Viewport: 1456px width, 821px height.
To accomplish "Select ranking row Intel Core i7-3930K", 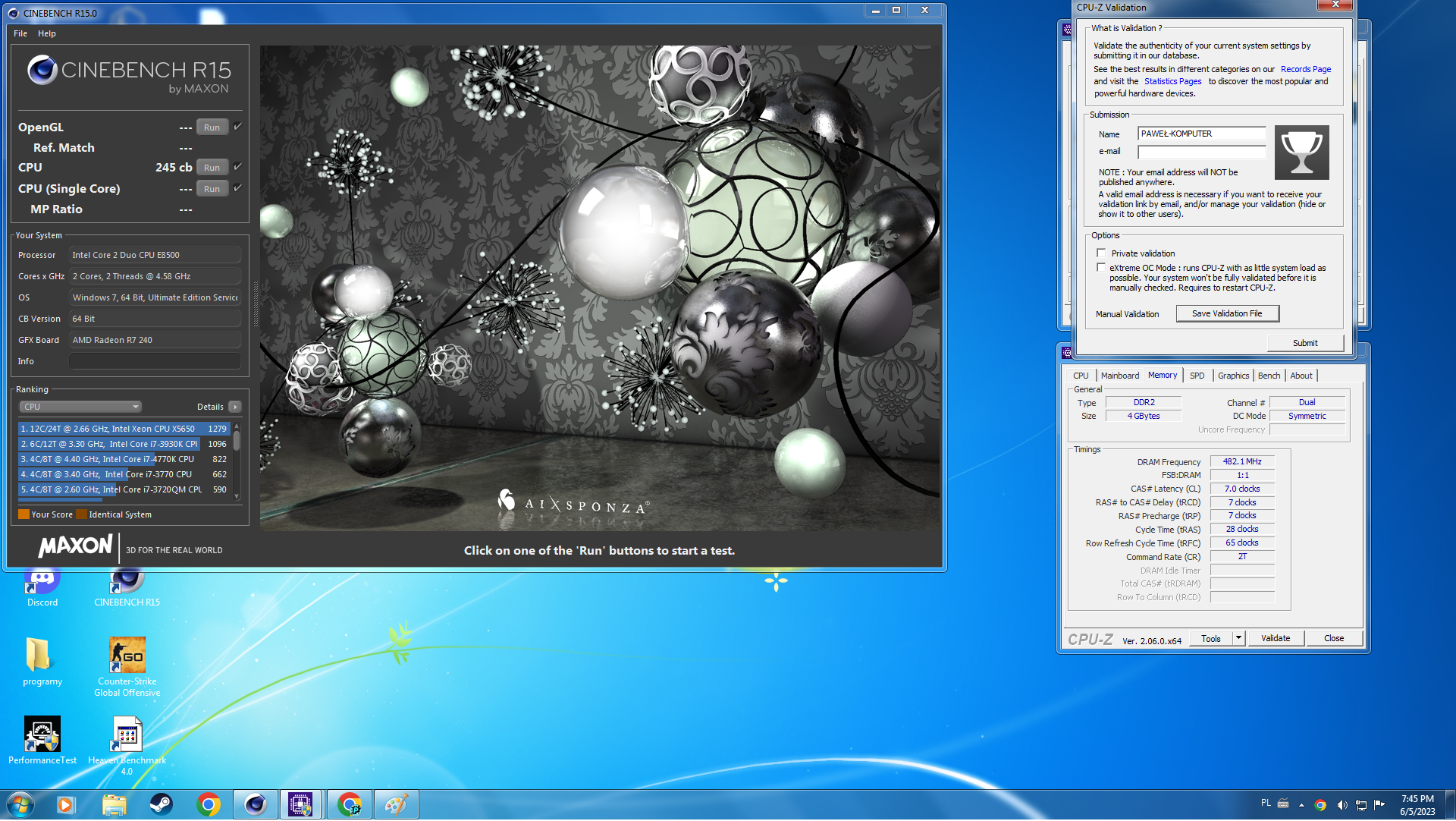I will pyautogui.click(x=124, y=445).
